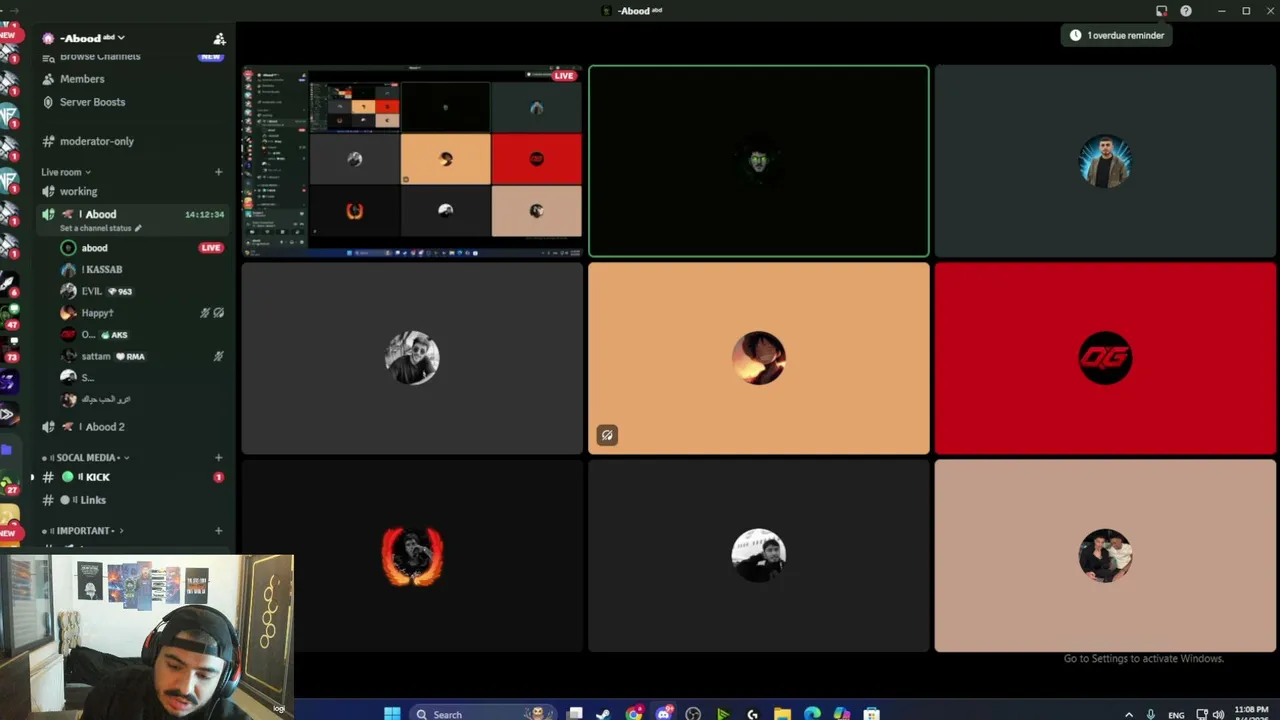Open Copilot from the taskbar

point(842,714)
